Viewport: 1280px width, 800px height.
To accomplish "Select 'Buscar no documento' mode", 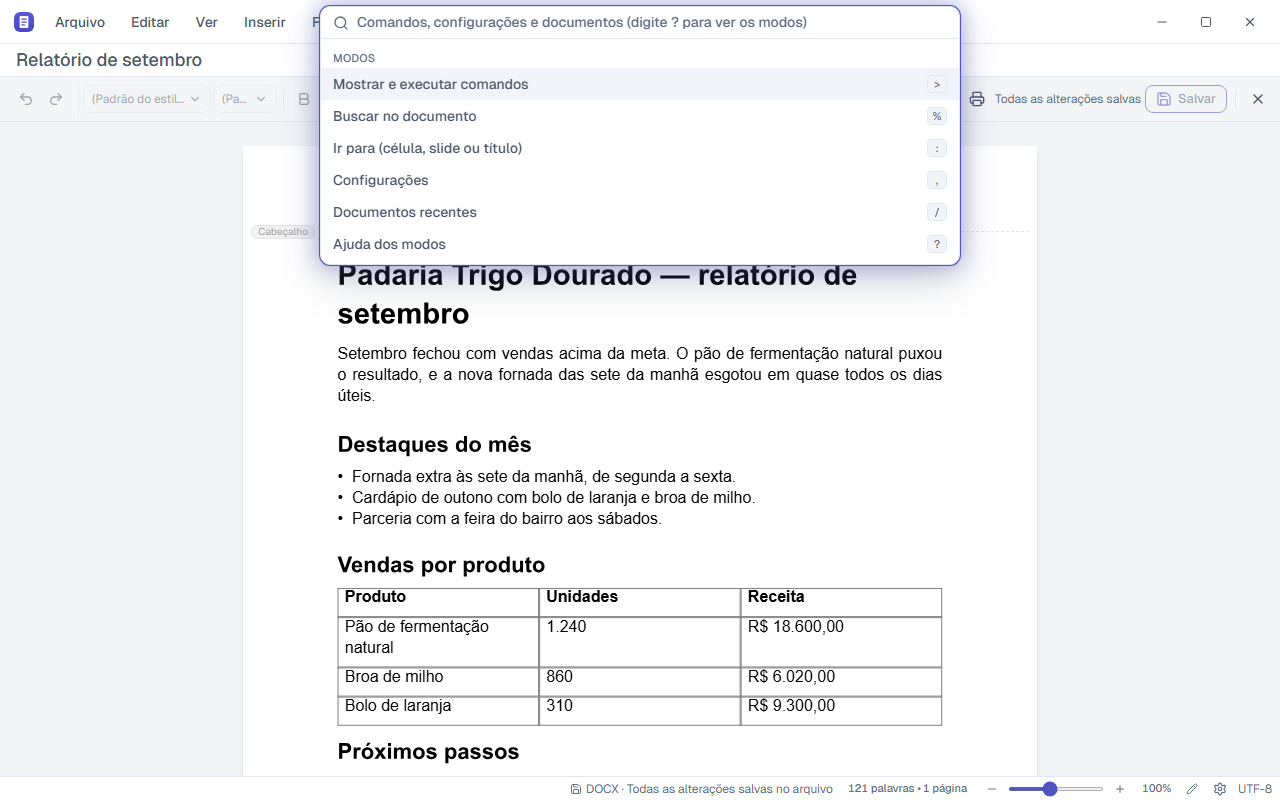I will (640, 116).
